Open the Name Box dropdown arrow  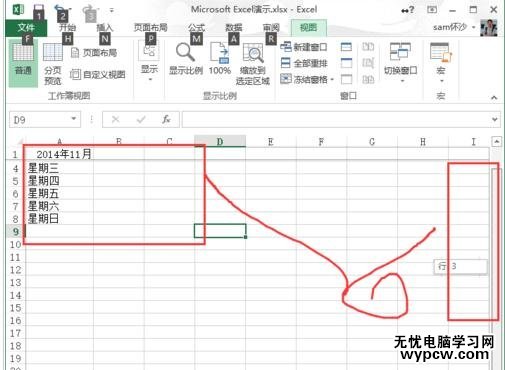click(74, 119)
